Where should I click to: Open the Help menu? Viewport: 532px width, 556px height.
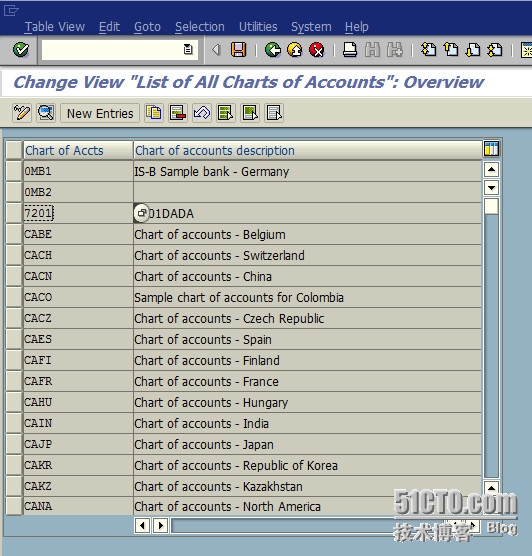pyautogui.click(x=356, y=27)
